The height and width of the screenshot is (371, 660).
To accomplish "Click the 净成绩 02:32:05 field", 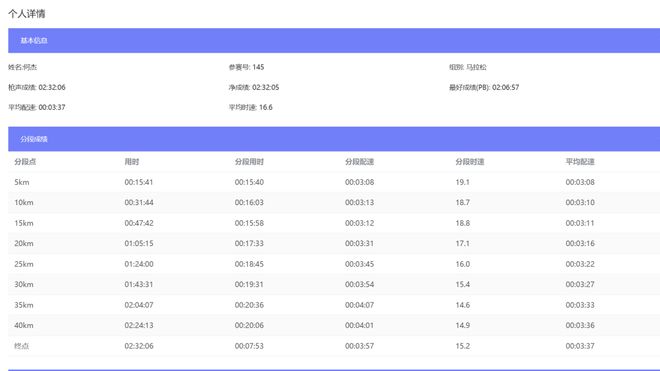I will pos(254,87).
